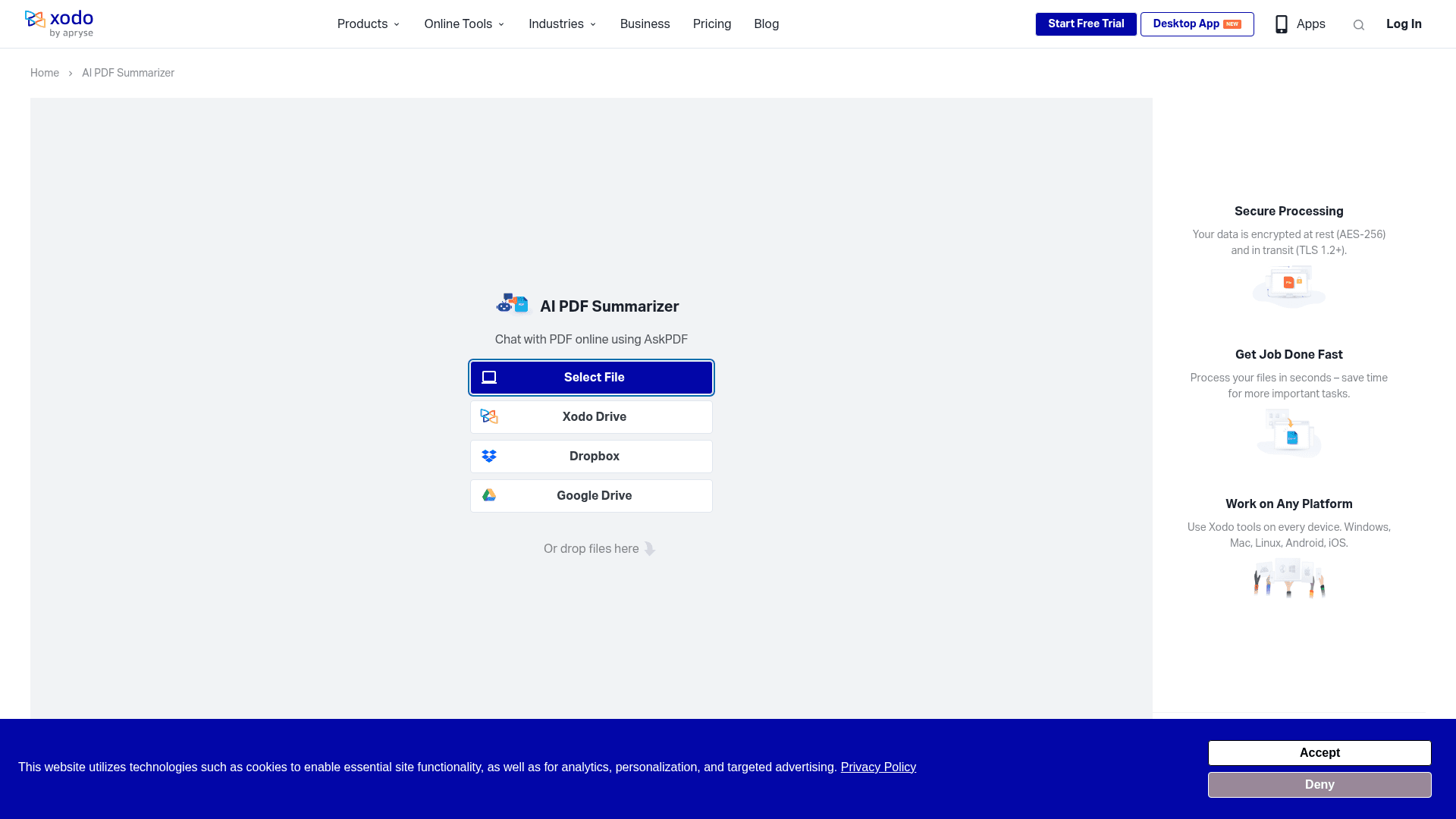Viewport: 1456px width, 819px height.
Task: Expand the Online Tools dropdown menu
Action: (x=464, y=24)
